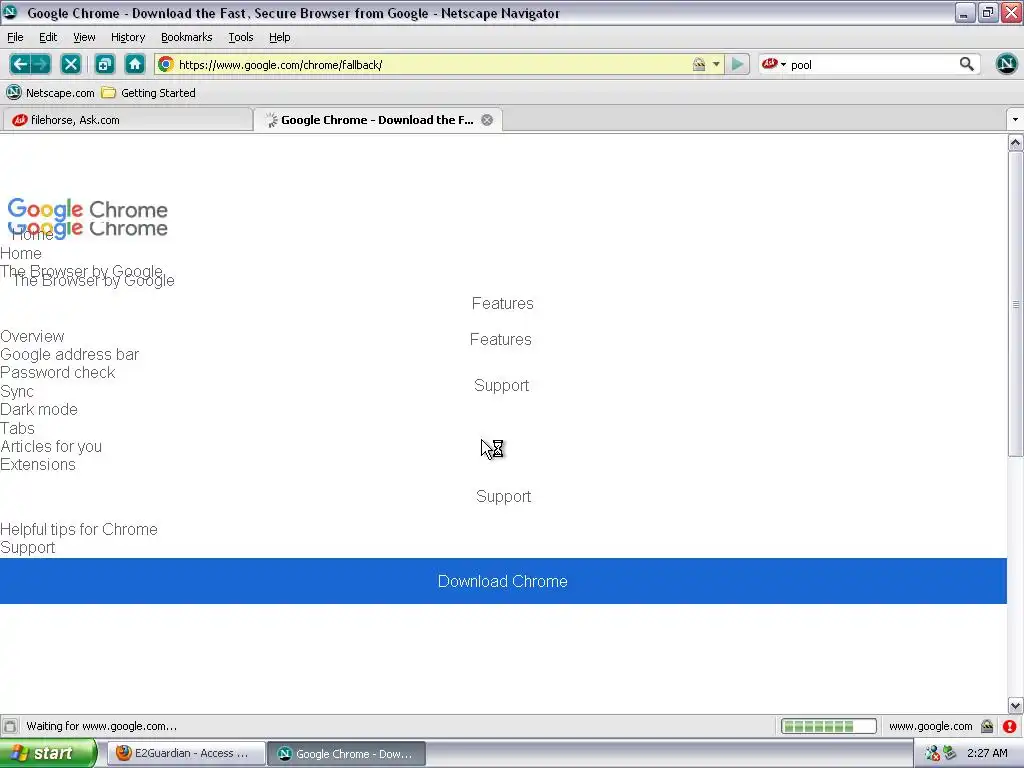
Task: Open Helpful tips for Chrome link
Action: (78, 530)
